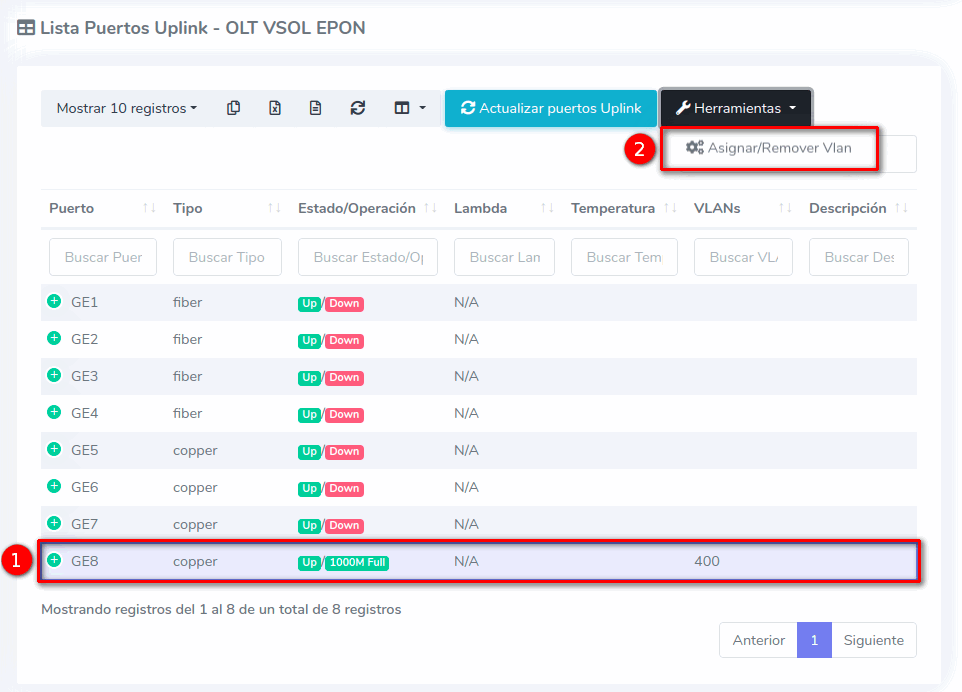Click the Buscar Tipo filter field

point(227,257)
